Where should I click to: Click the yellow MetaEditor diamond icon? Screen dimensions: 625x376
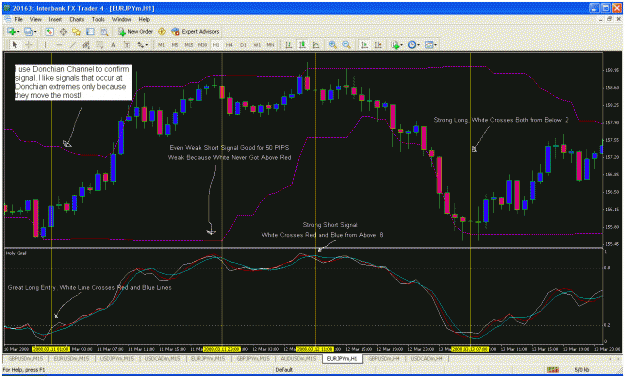click(162, 31)
